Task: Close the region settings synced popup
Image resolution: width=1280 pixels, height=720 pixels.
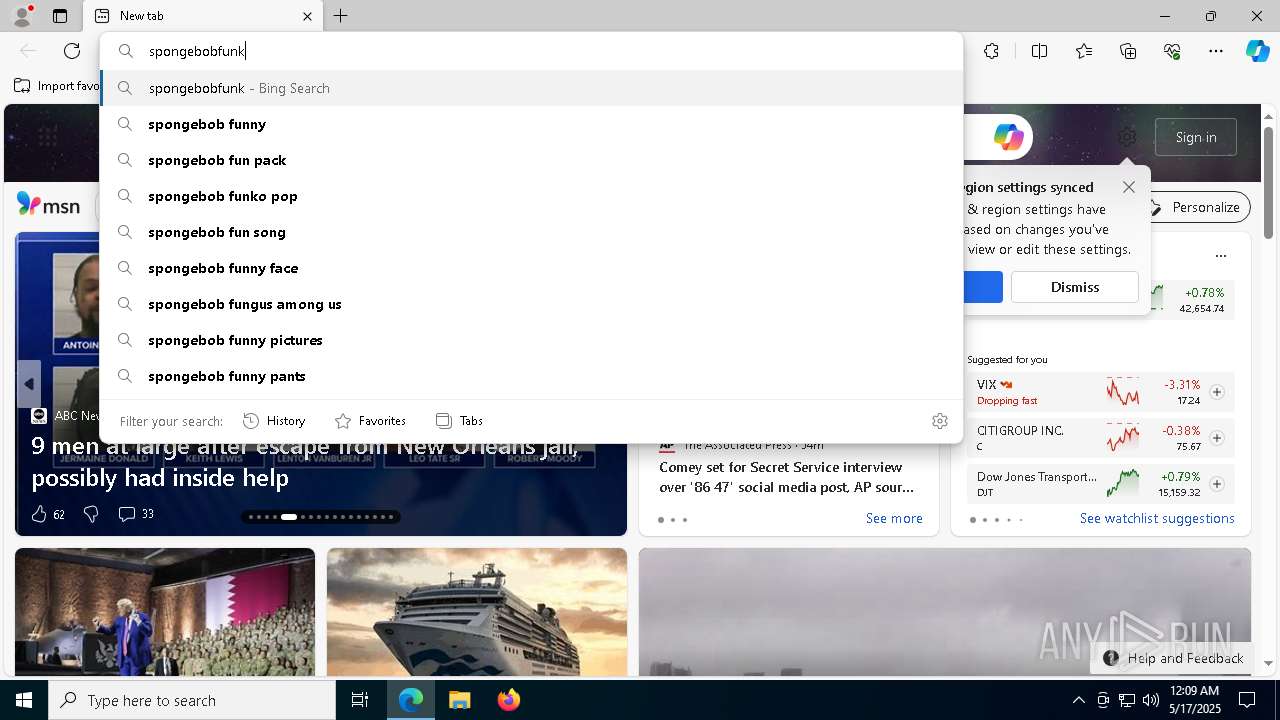Action: tap(1129, 187)
